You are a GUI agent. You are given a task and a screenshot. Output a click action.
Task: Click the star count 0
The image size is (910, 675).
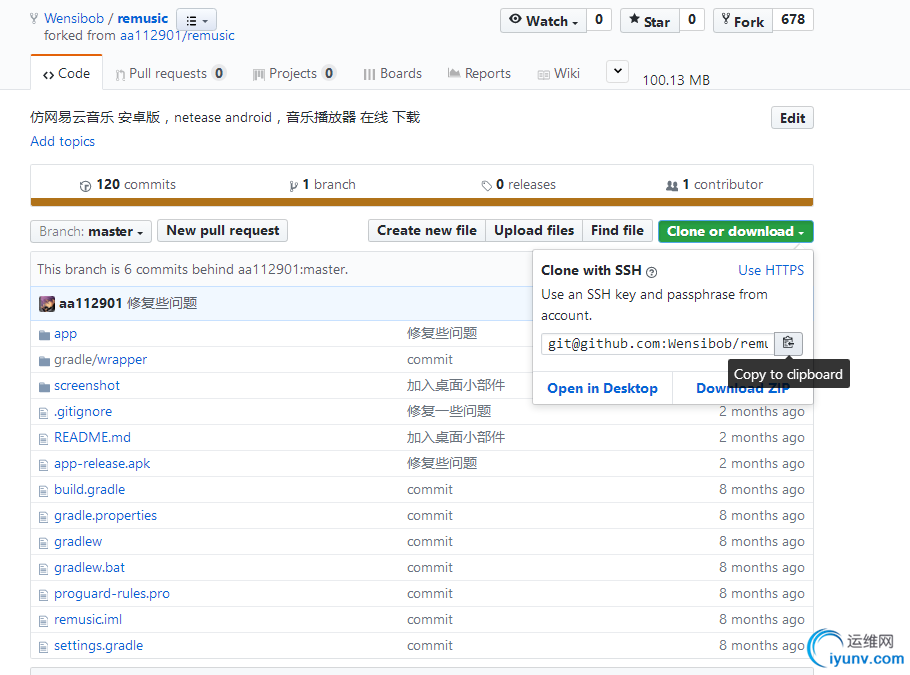click(692, 20)
